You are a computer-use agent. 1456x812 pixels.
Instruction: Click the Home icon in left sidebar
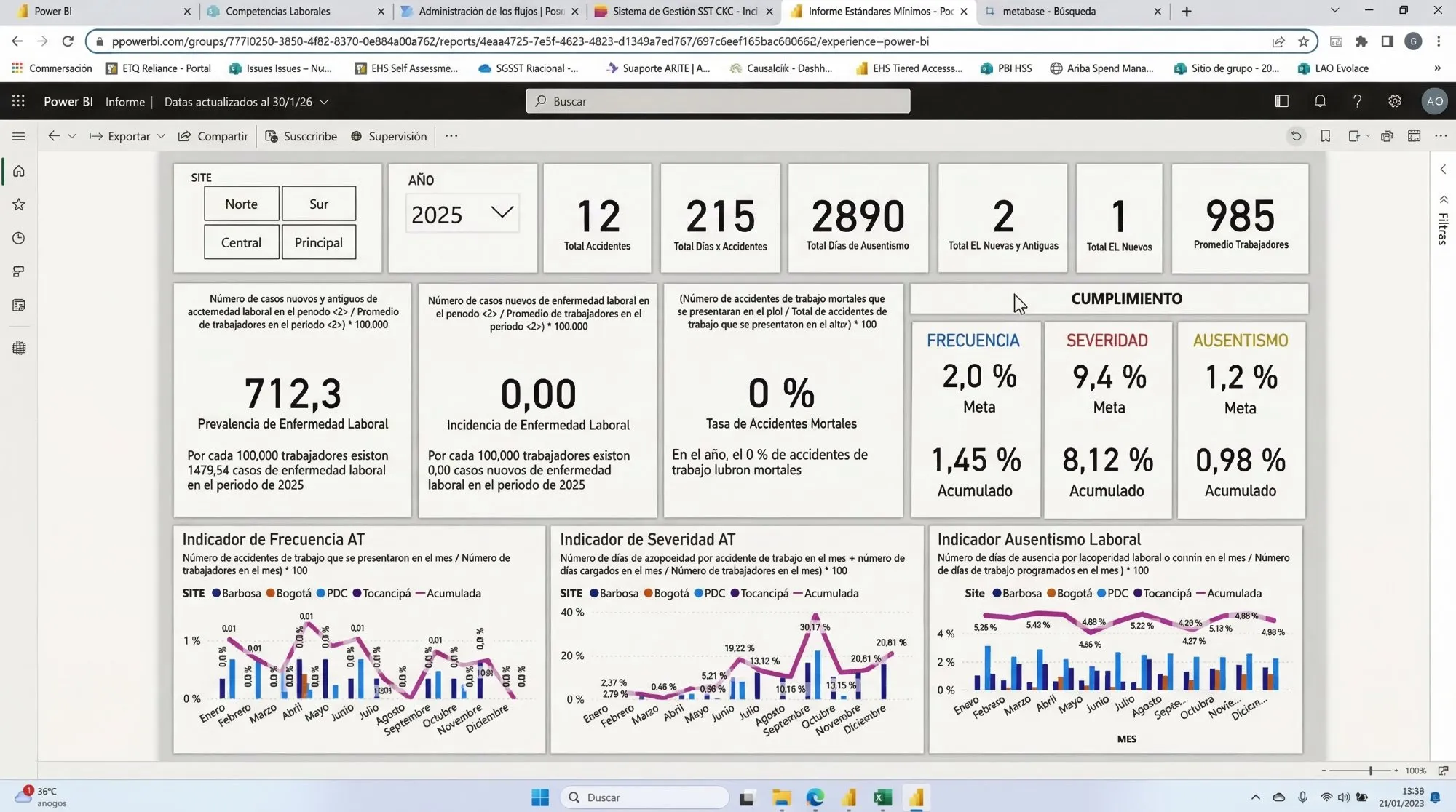click(19, 171)
